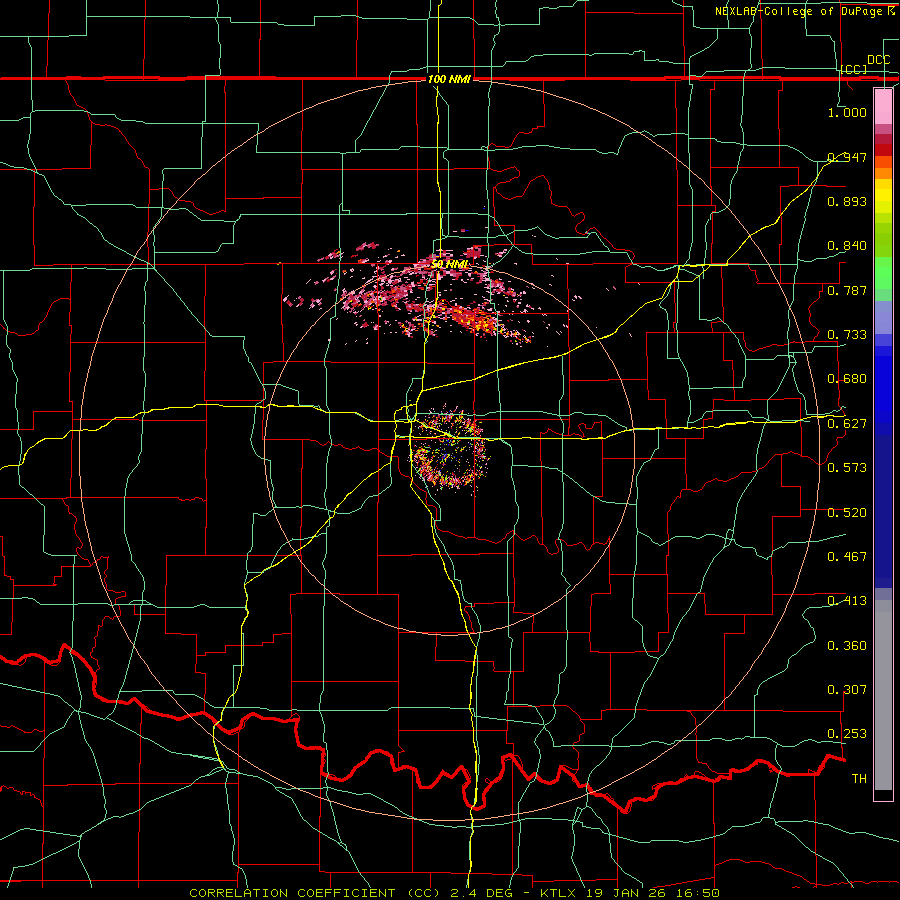This screenshot has height=900, width=900.
Task: Click the 0.893 scale value
Action: (x=847, y=201)
